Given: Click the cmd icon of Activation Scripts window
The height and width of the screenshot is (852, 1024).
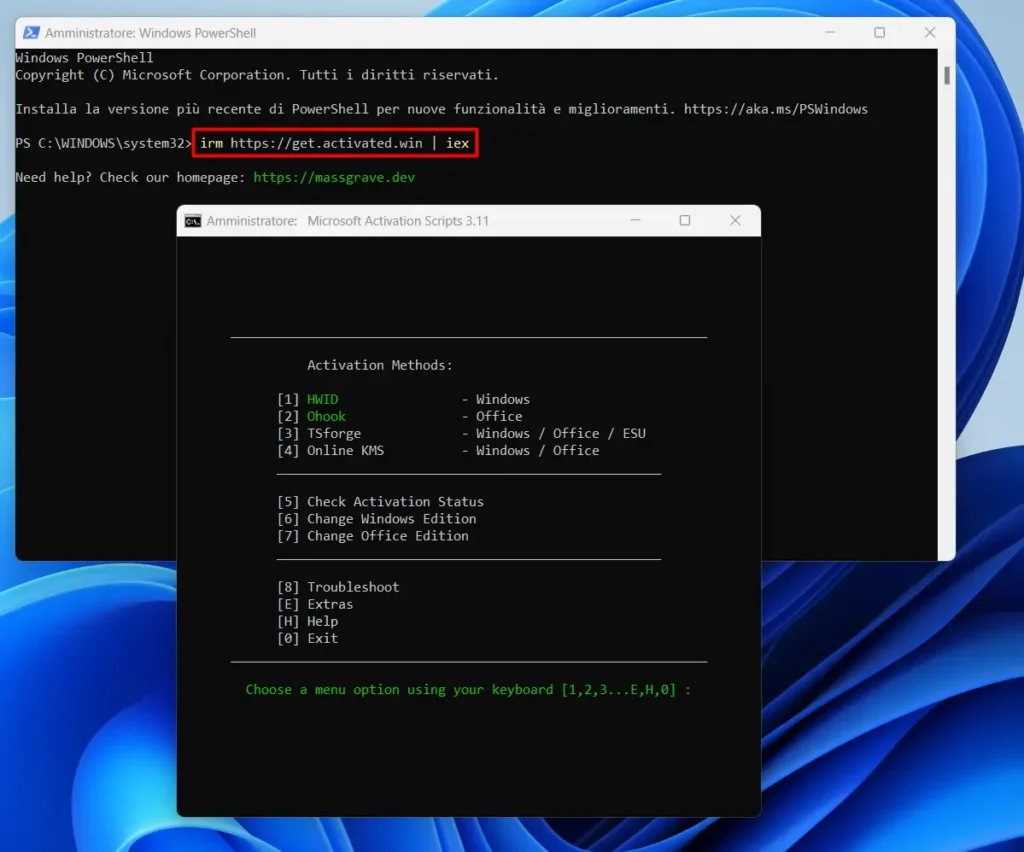Looking at the screenshot, I should [193, 221].
